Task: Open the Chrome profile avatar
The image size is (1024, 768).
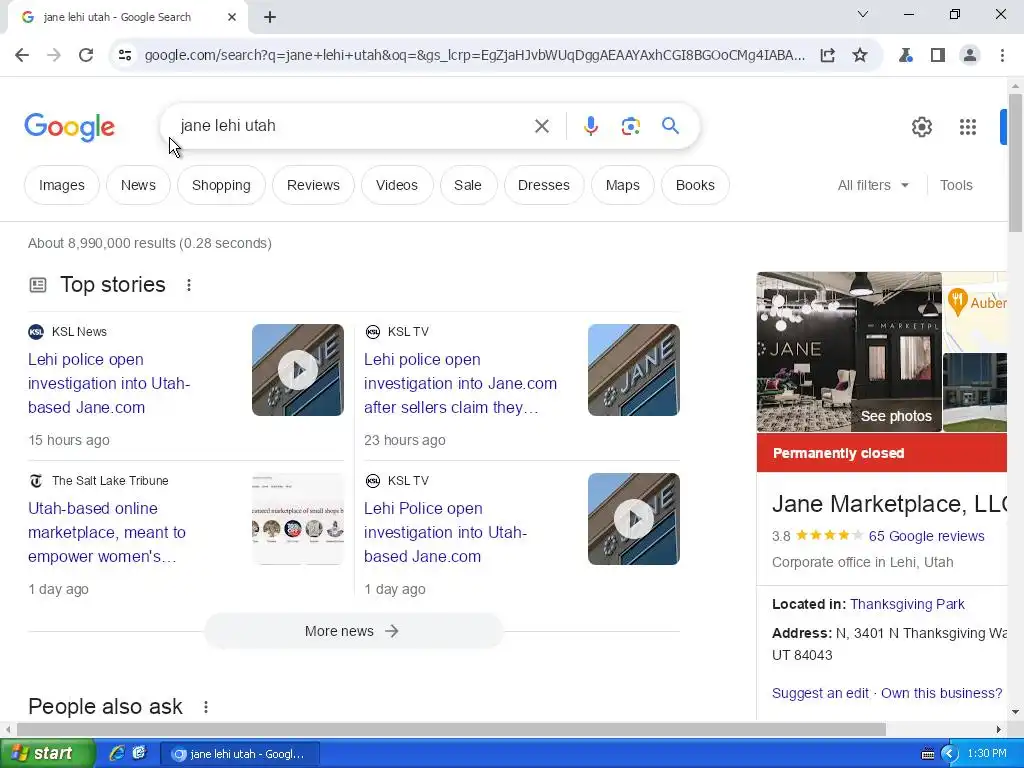Action: coord(970,55)
